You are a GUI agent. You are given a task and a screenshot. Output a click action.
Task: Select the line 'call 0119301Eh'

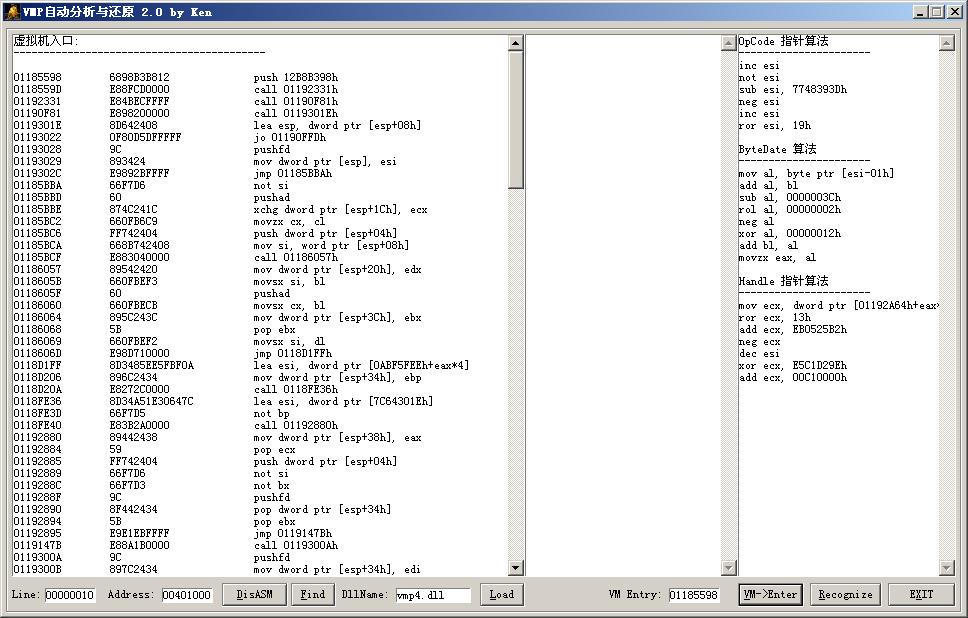point(296,114)
